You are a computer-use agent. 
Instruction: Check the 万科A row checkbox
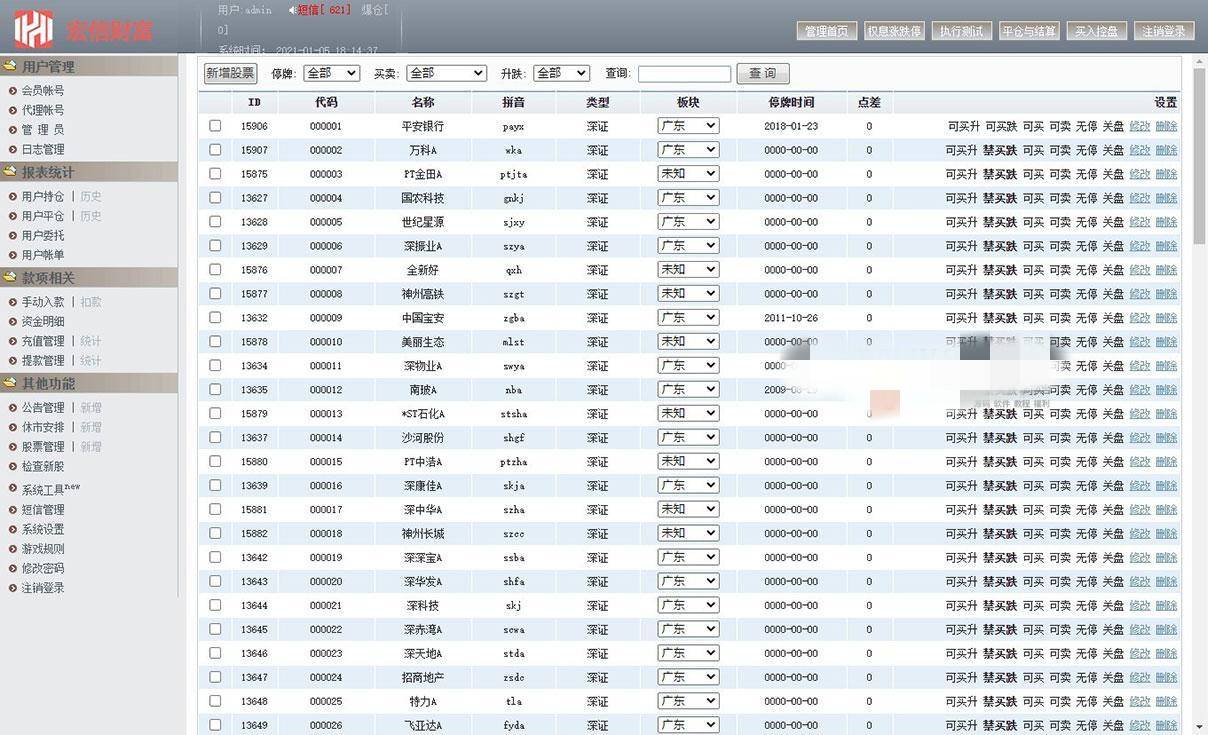pyautogui.click(x=216, y=150)
